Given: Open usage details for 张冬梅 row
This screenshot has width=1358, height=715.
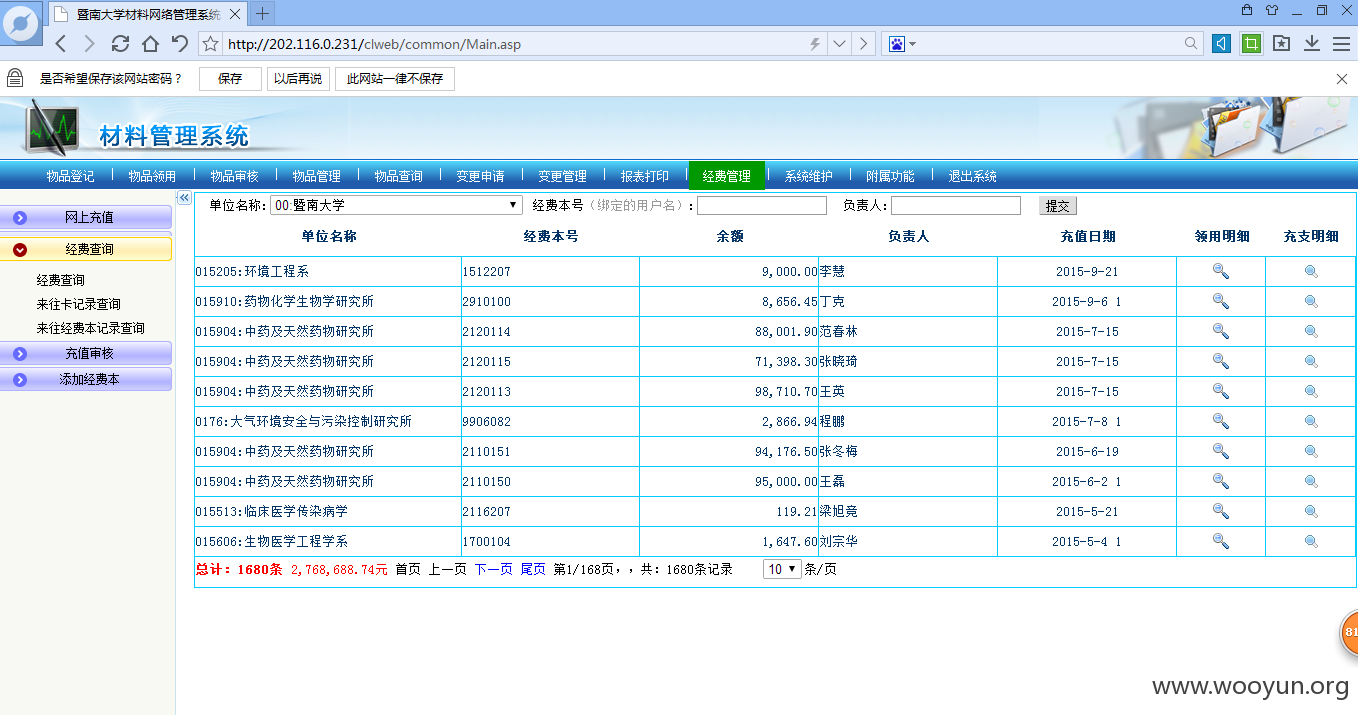Looking at the screenshot, I should pyautogui.click(x=1220, y=451).
